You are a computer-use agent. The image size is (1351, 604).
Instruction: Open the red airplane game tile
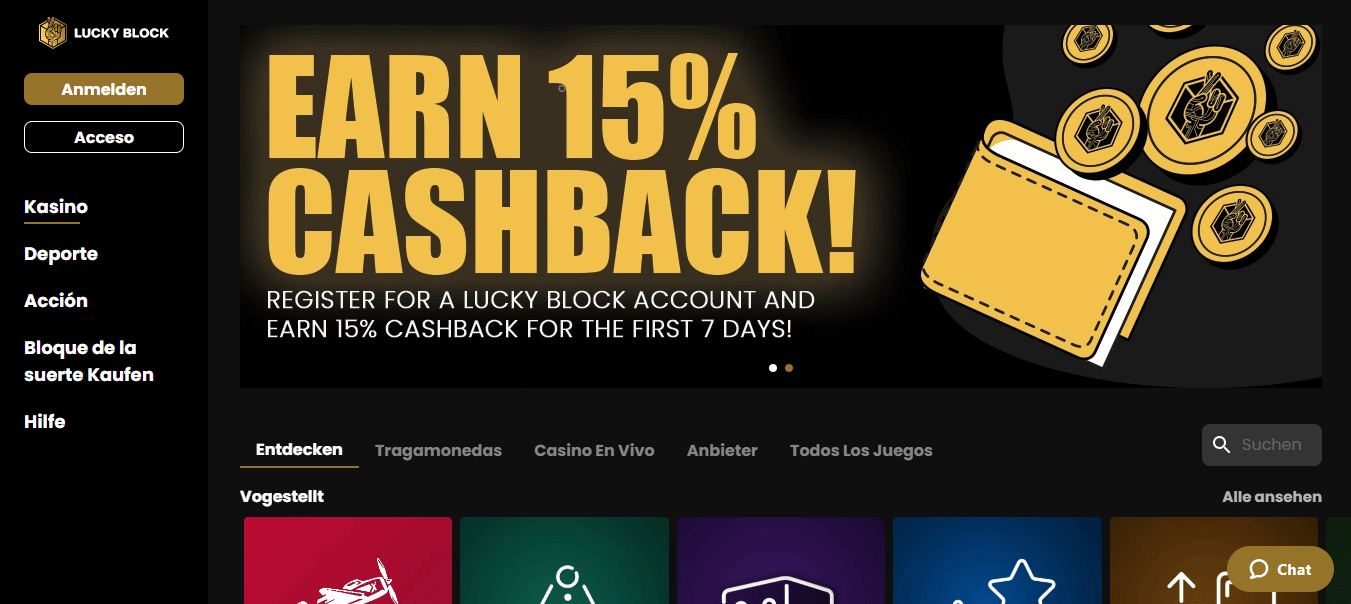tap(348, 560)
